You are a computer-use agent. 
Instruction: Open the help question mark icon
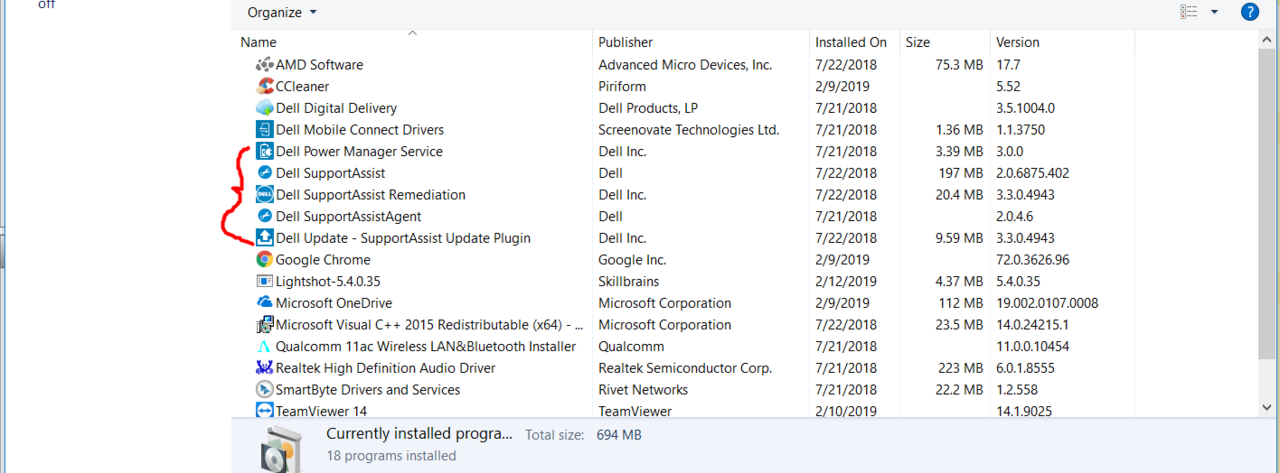(x=1249, y=12)
